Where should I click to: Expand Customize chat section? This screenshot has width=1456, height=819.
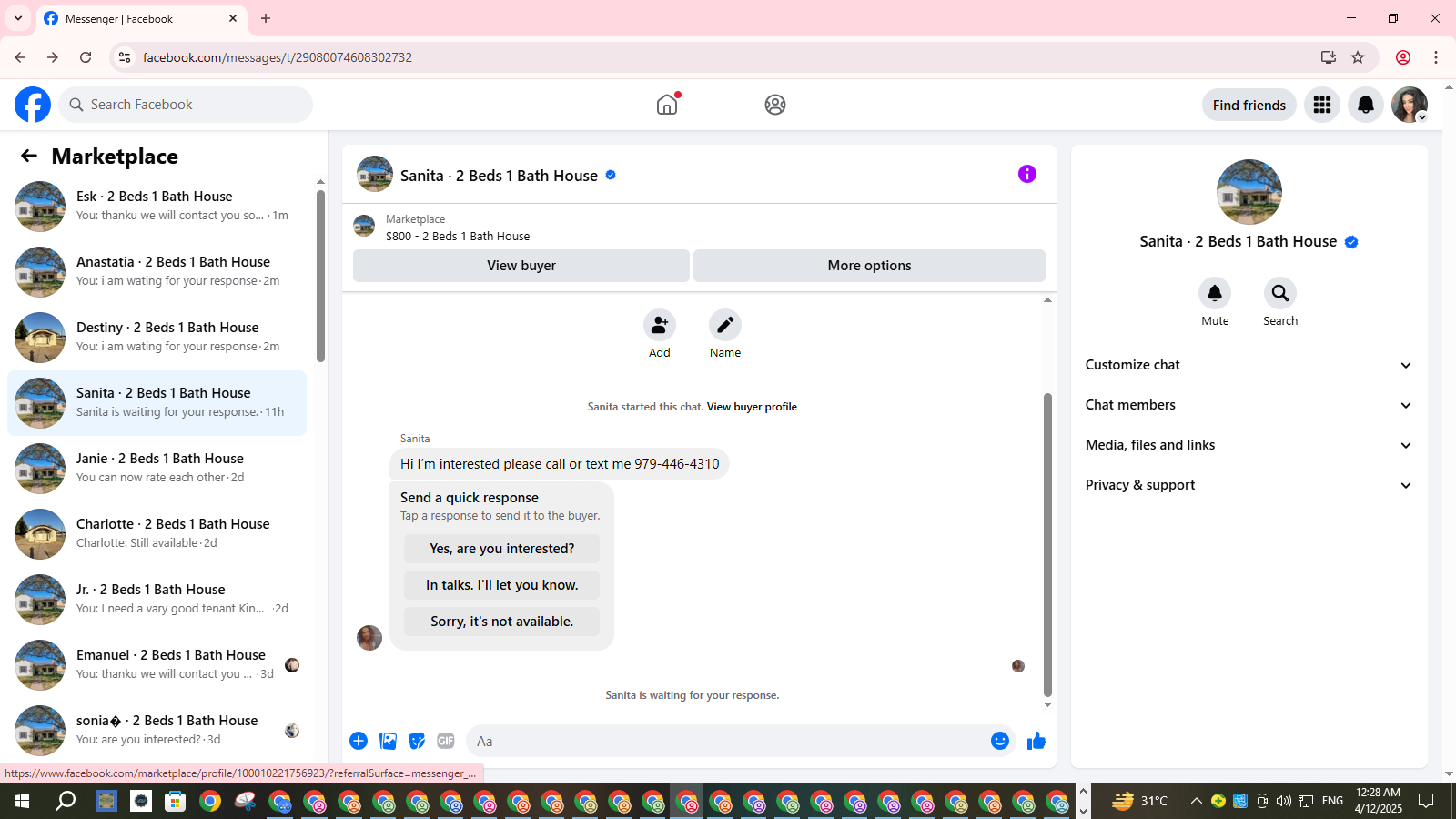1249,365
